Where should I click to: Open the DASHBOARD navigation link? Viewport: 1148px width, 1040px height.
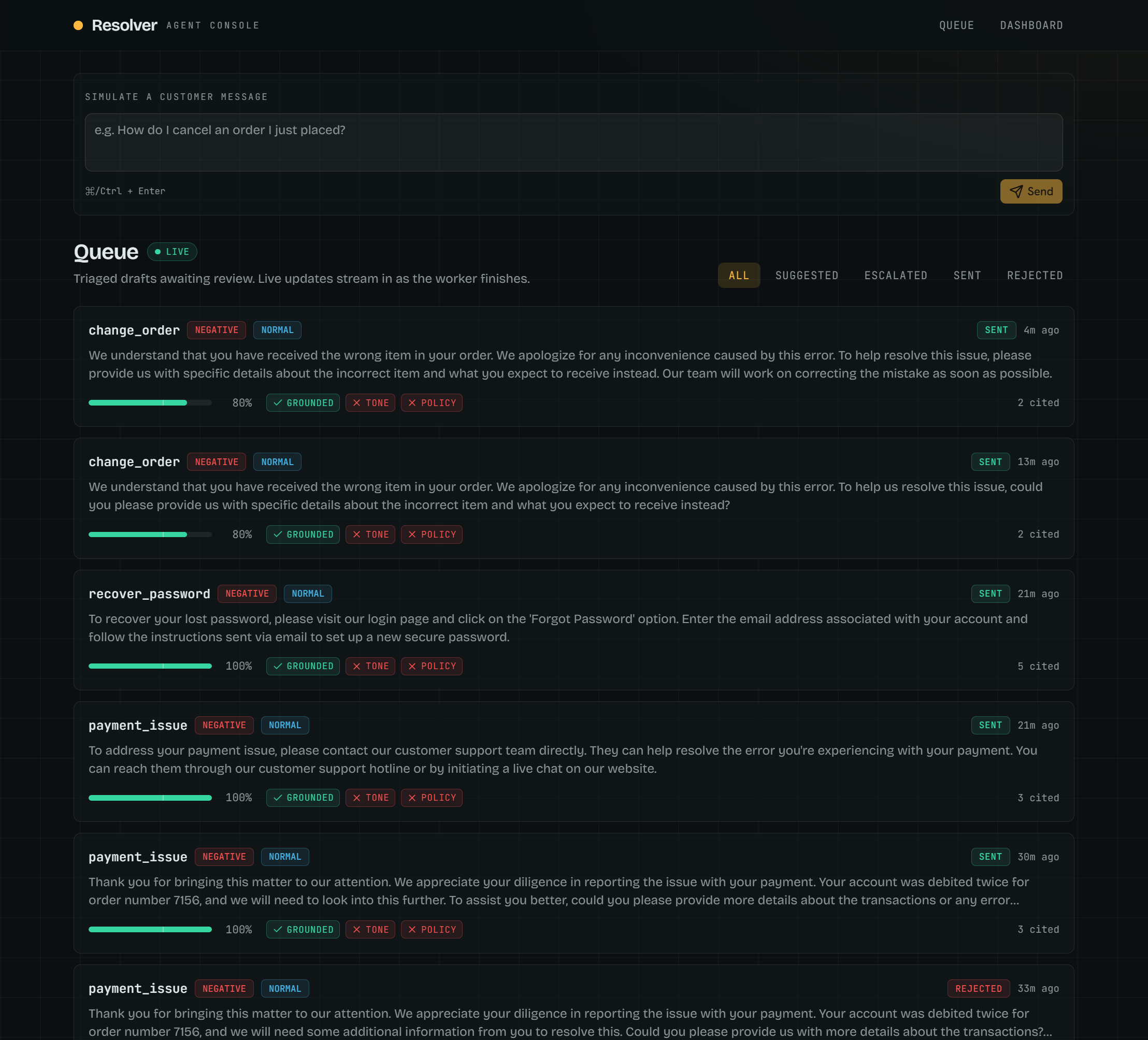point(1031,25)
